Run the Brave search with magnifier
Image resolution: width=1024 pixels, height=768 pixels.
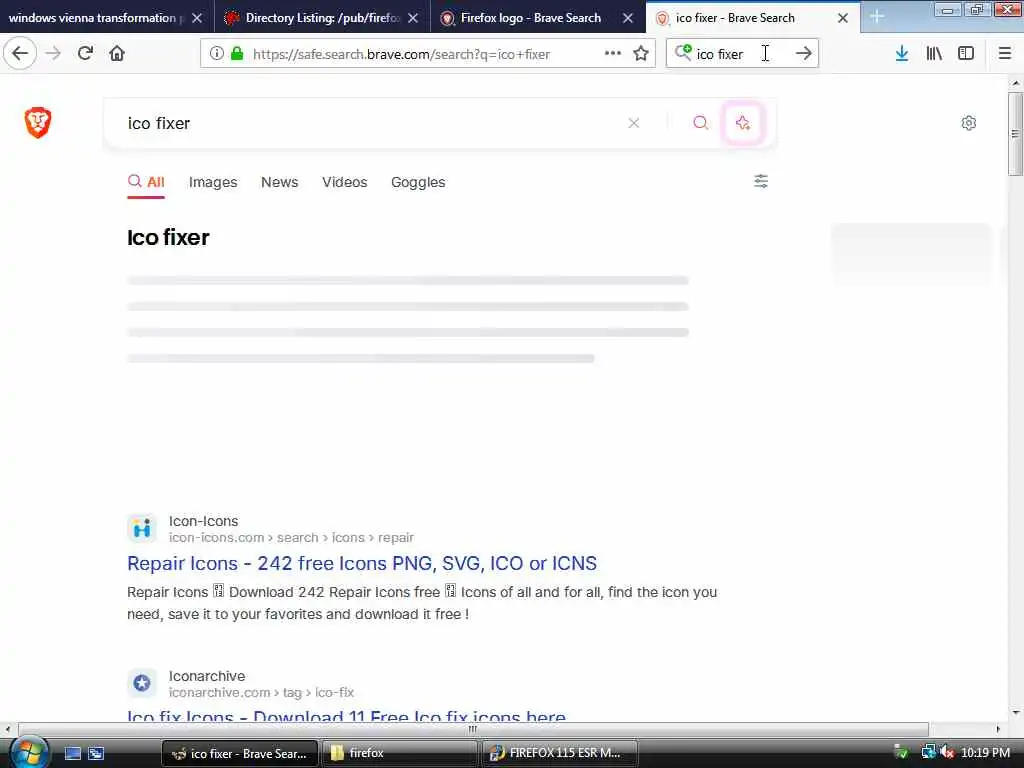tap(701, 123)
